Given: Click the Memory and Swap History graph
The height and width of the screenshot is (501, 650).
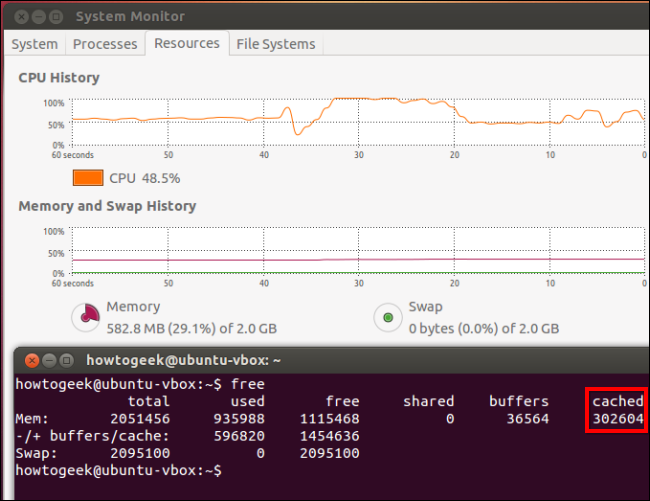Looking at the screenshot, I should click(358, 251).
